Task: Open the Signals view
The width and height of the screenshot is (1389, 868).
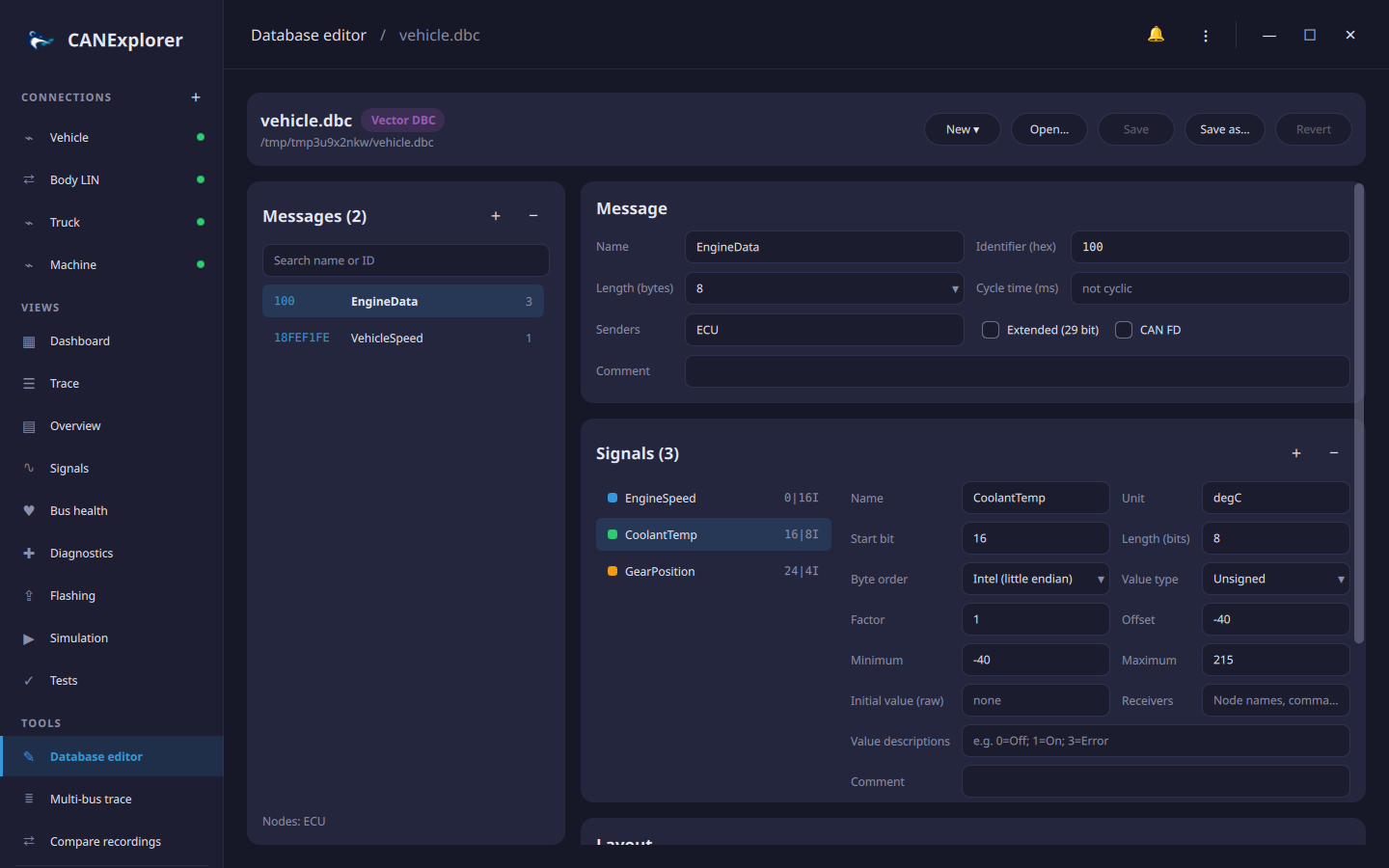Action: coord(112,469)
